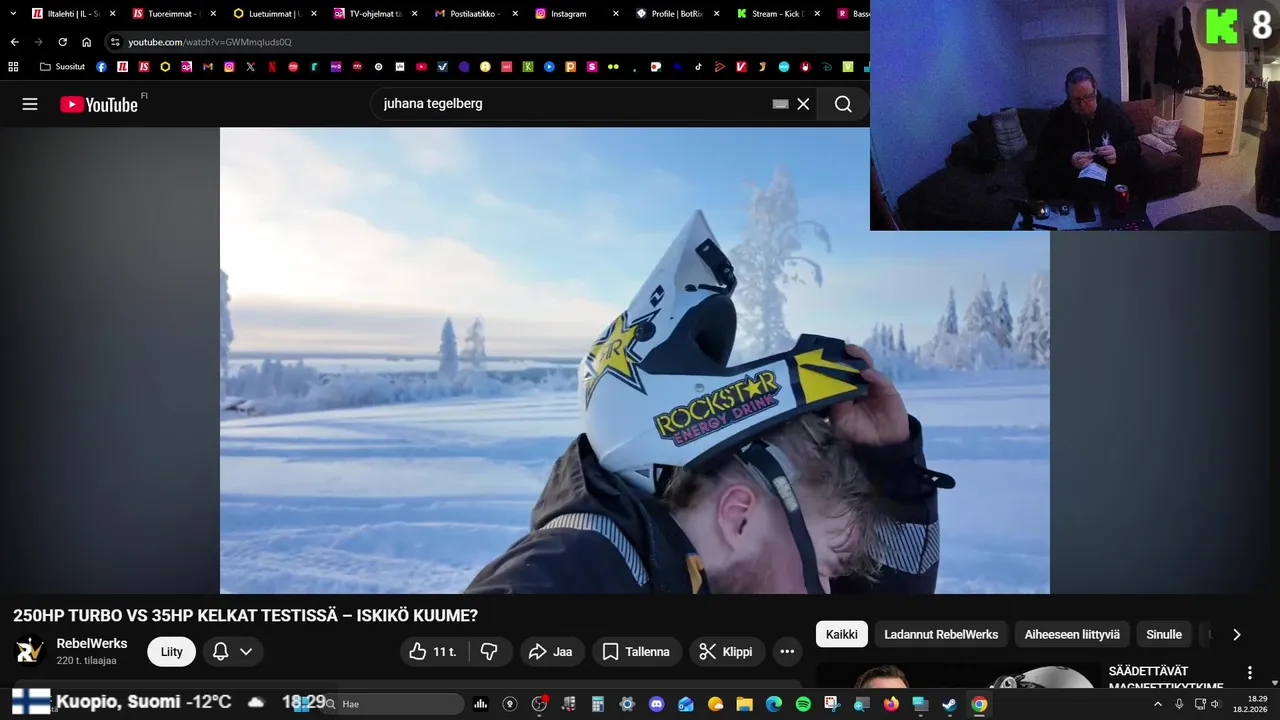
Task: Go back with browser back arrow
Action: 14,42
